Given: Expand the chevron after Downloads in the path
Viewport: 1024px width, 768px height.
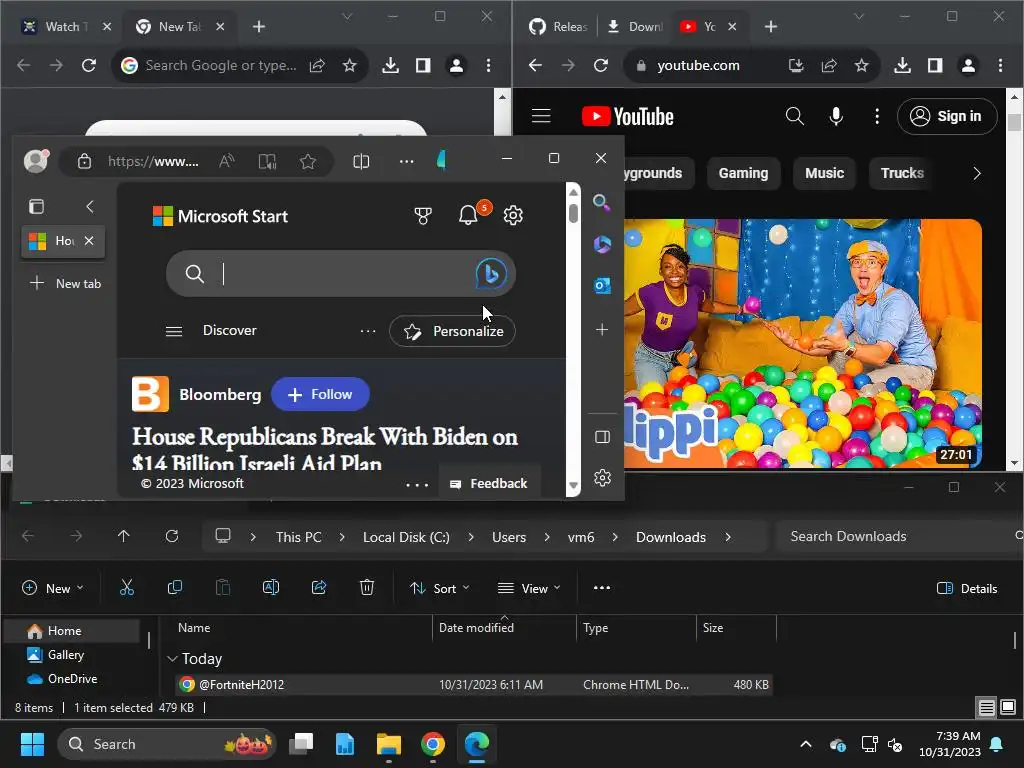Looking at the screenshot, I should [x=728, y=537].
